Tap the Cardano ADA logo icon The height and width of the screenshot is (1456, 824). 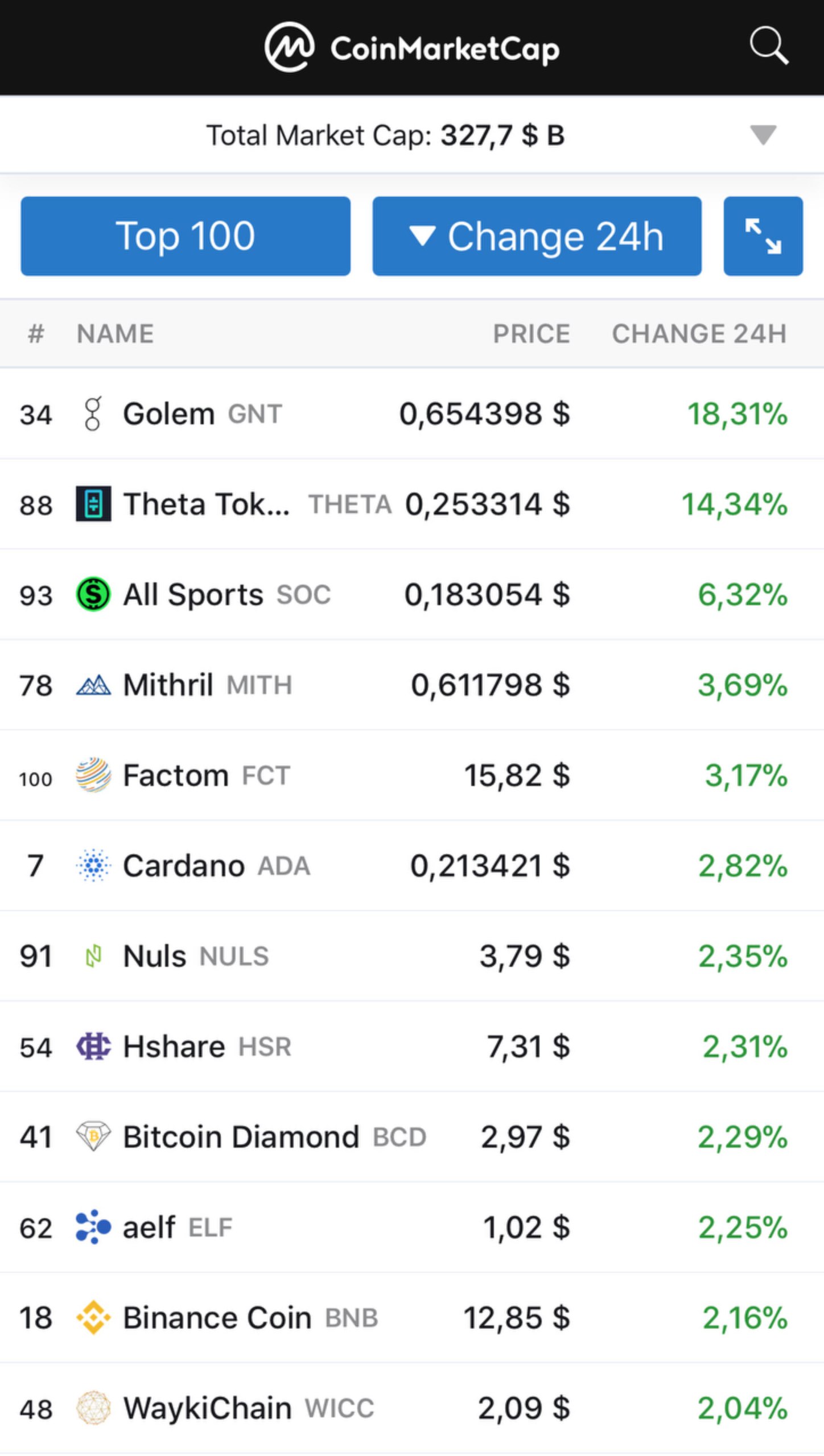coord(93,866)
